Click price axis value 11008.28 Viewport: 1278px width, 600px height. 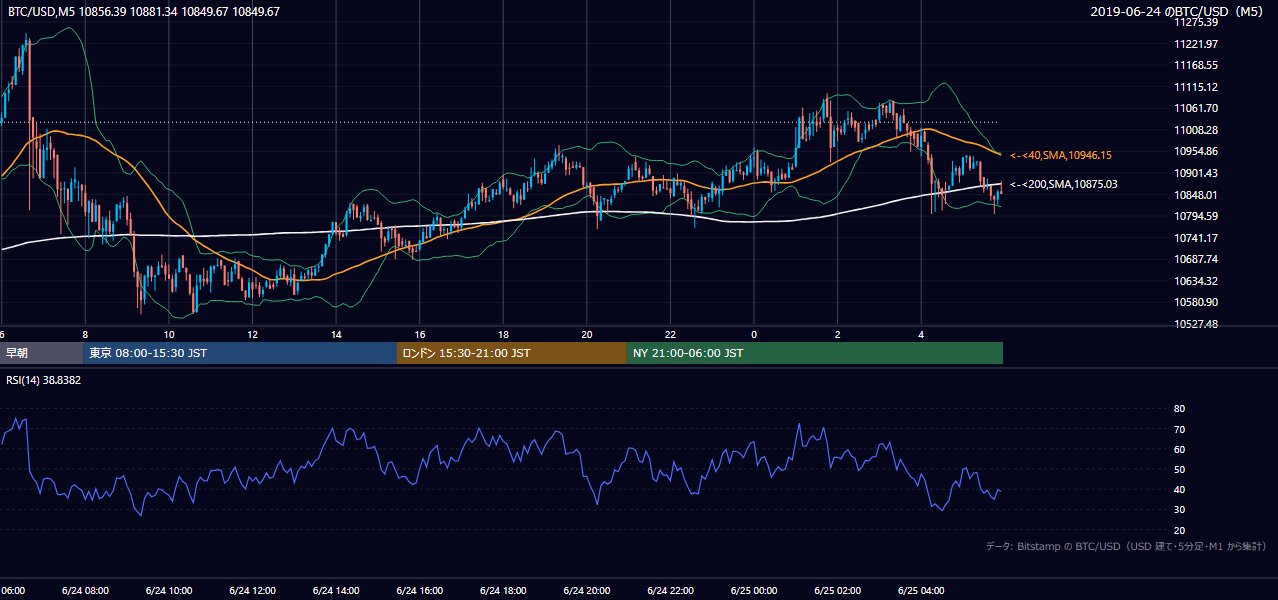[x=1196, y=130]
